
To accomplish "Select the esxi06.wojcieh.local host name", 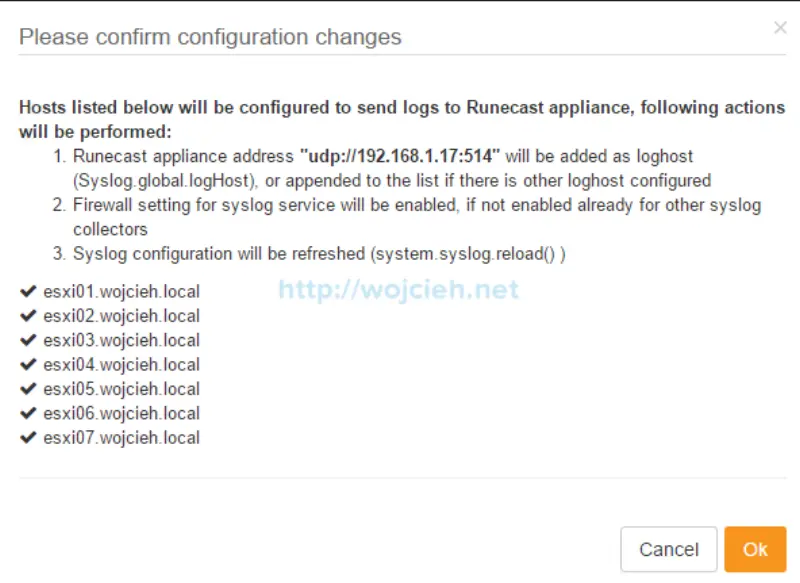I will click(121, 413).
